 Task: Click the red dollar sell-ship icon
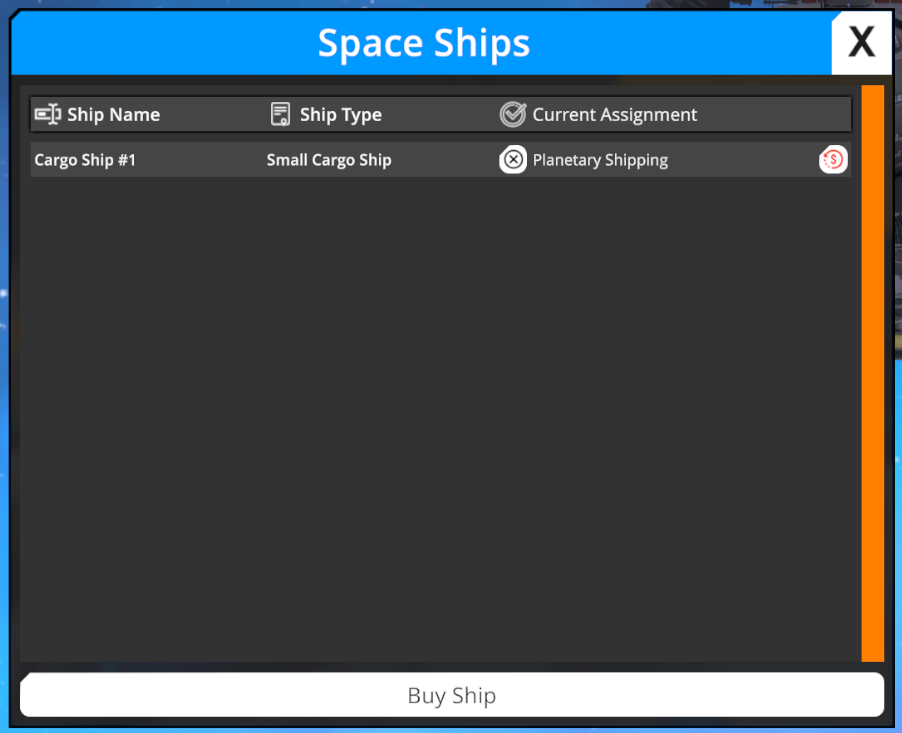click(833, 159)
